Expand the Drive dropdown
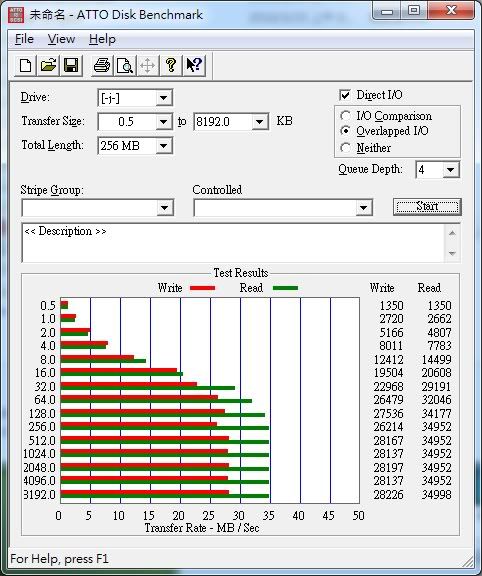Image resolution: width=482 pixels, height=576 pixels. [163, 98]
